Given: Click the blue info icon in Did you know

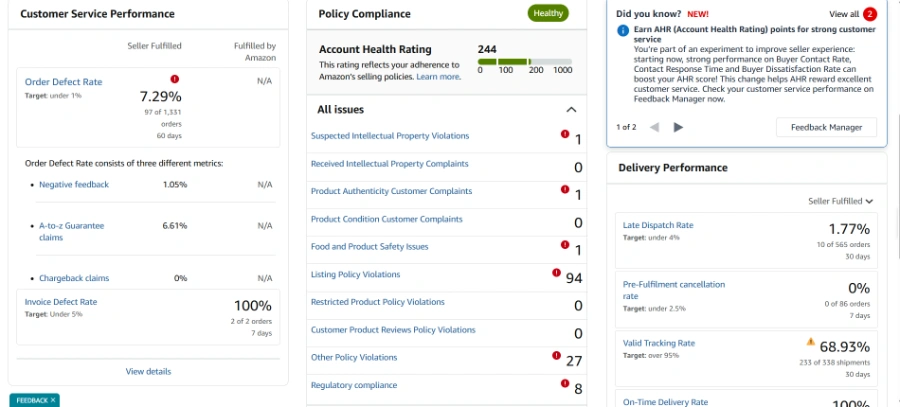Looking at the screenshot, I should [623, 30].
